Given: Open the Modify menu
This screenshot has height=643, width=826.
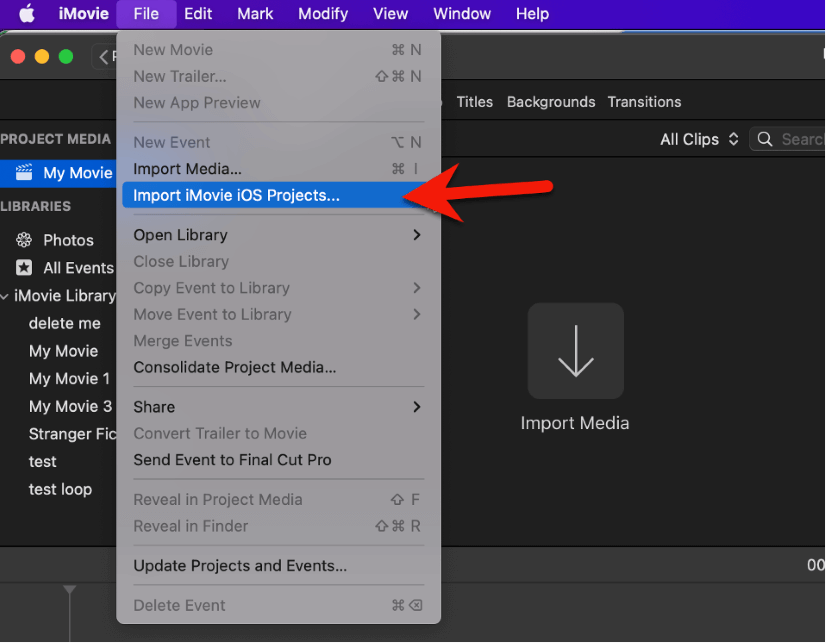Looking at the screenshot, I should 323,14.
